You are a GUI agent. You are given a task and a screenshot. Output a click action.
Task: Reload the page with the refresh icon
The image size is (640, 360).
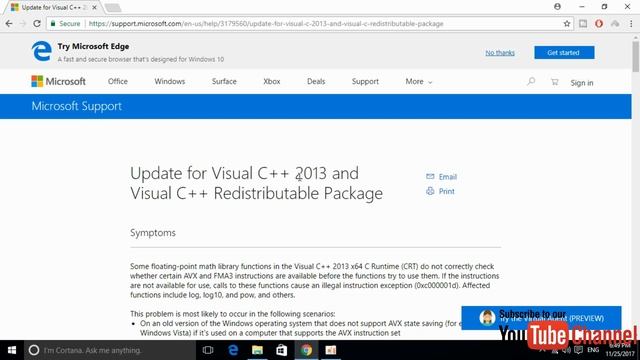37,24
